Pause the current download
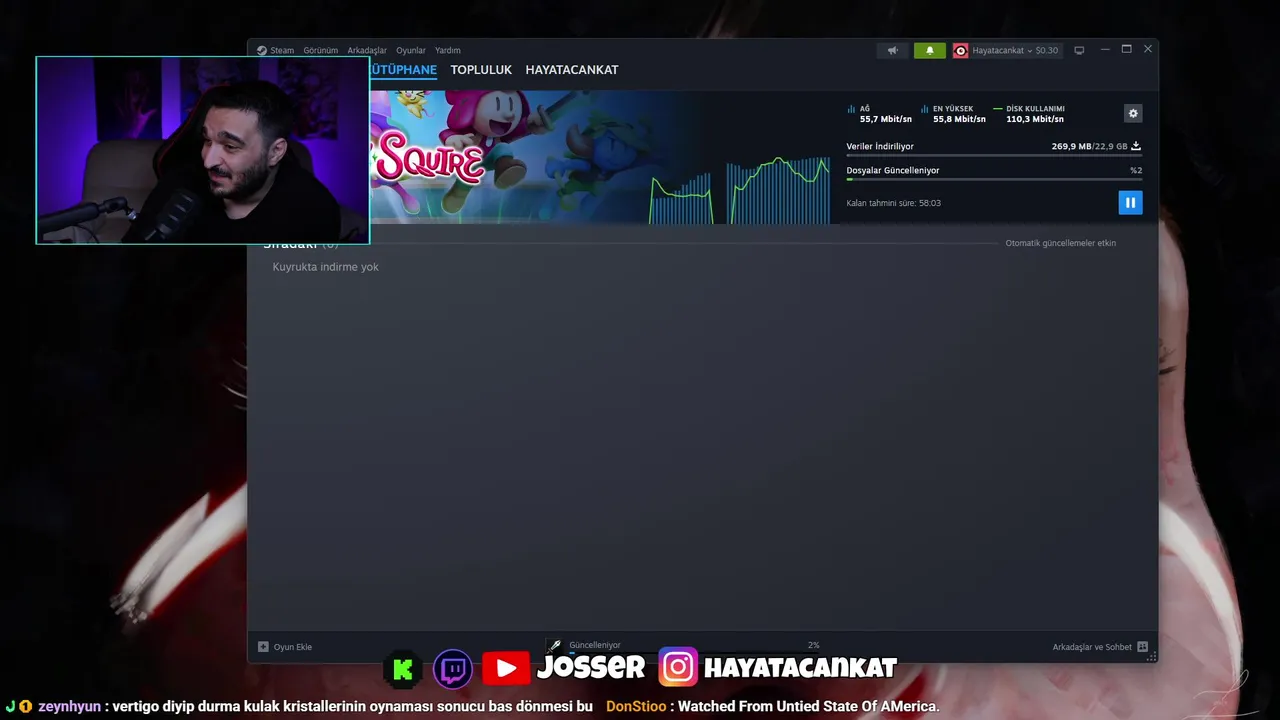The width and height of the screenshot is (1280, 720). coord(1130,202)
